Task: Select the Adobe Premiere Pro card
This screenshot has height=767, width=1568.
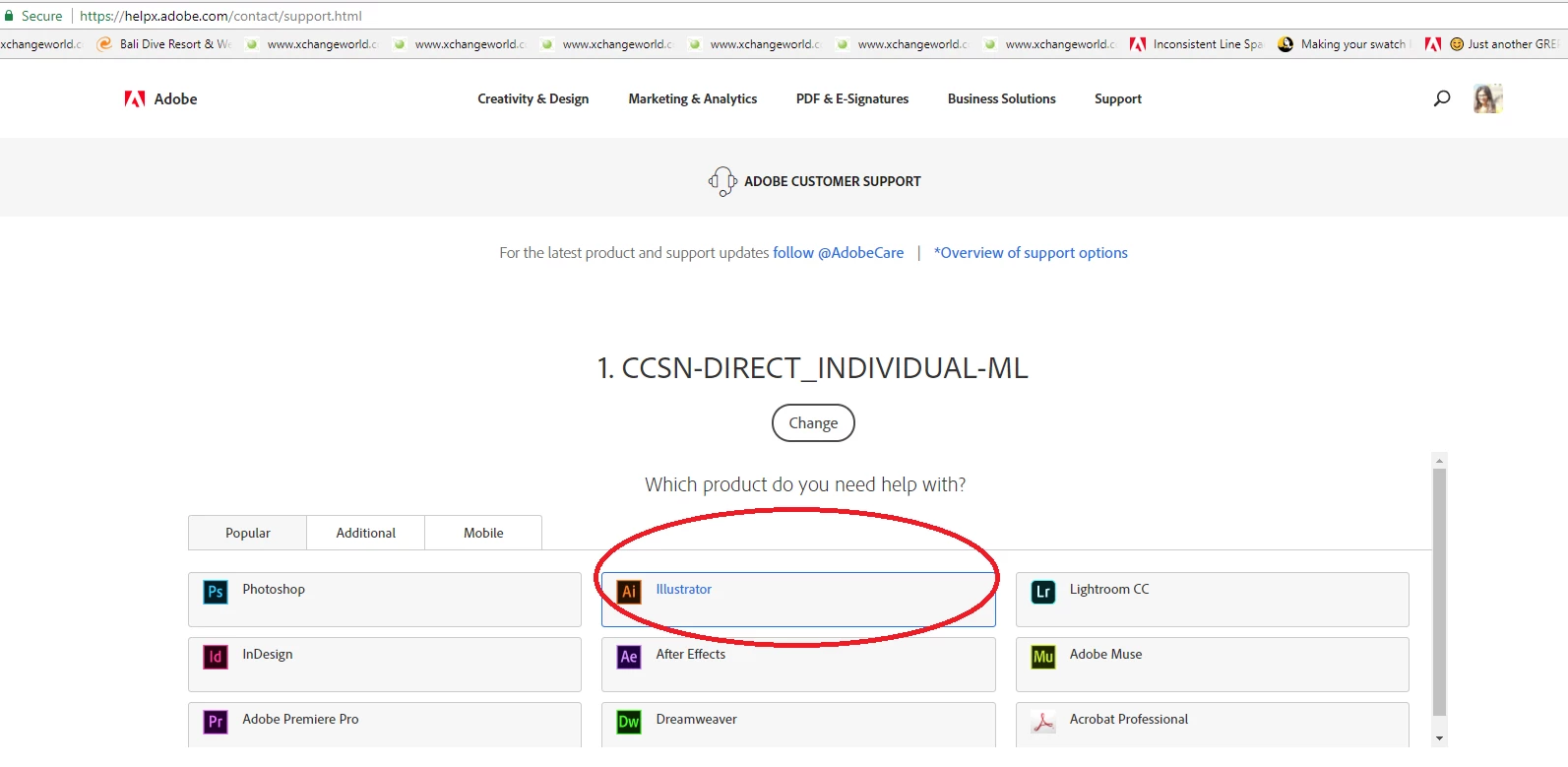Action: (385, 725)
